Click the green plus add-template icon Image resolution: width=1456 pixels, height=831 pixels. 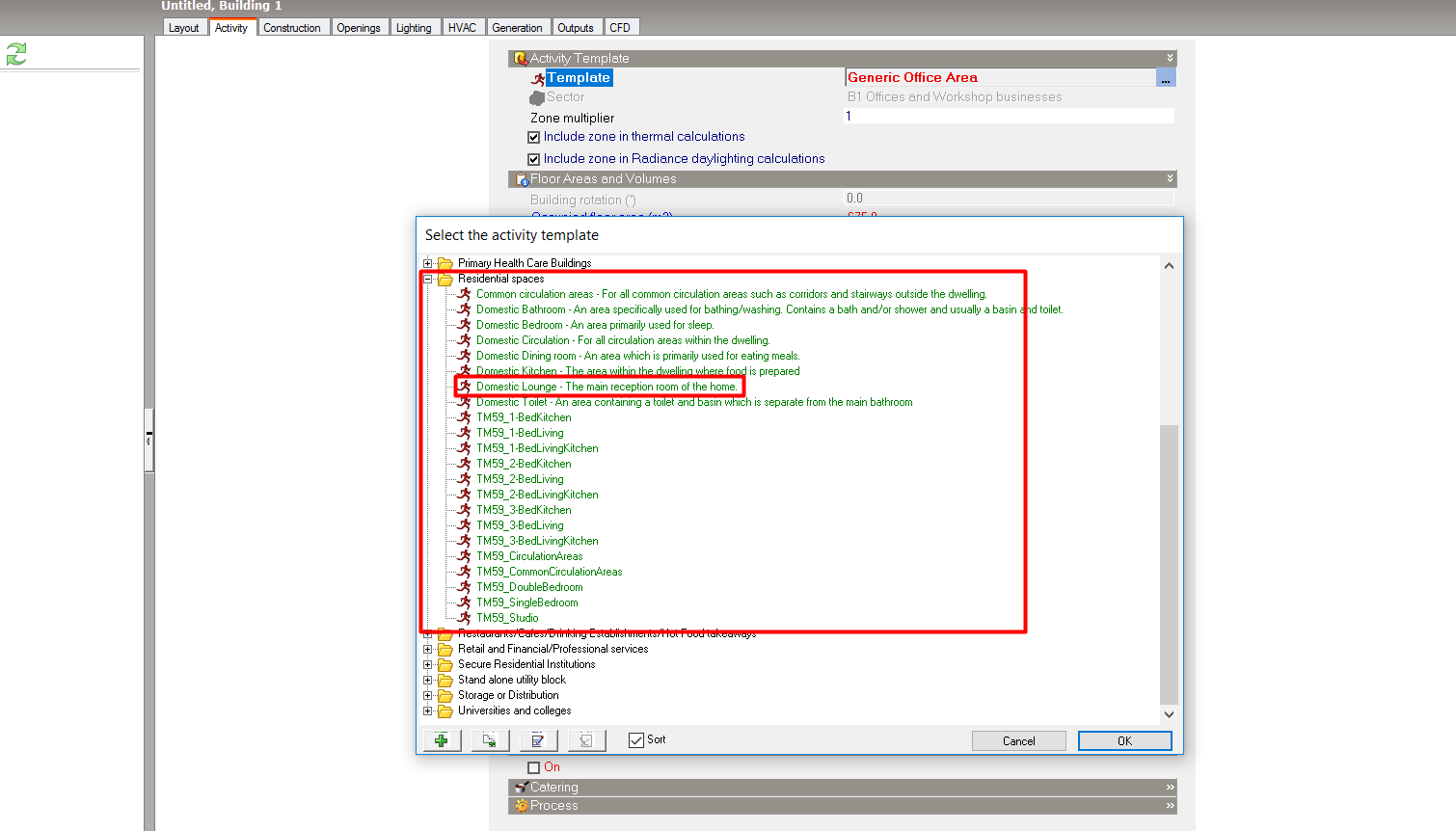pyautogui.click(x=442, y=740)
